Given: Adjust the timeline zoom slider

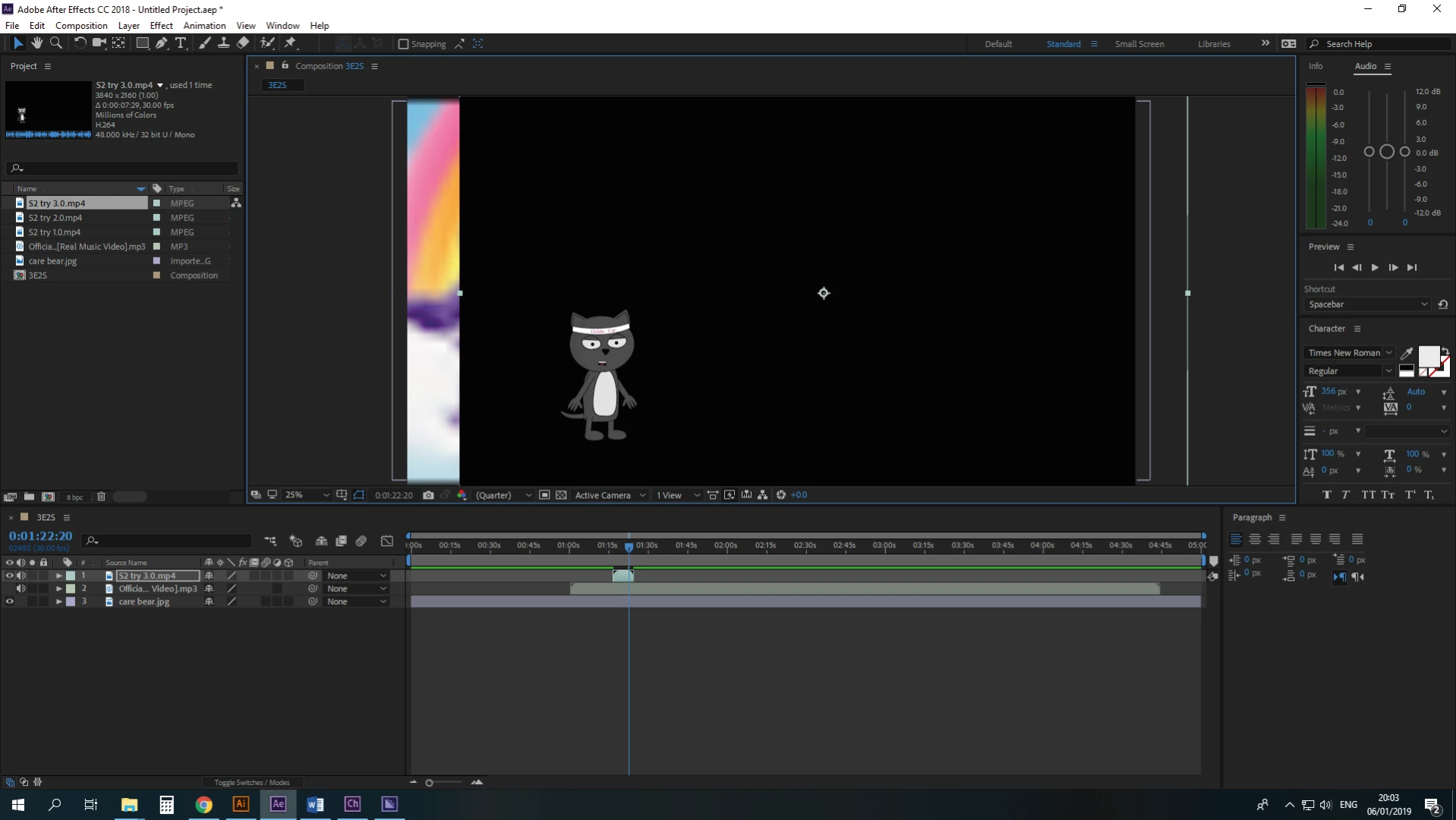Looking at the screenshot, I should click(430, 783).
